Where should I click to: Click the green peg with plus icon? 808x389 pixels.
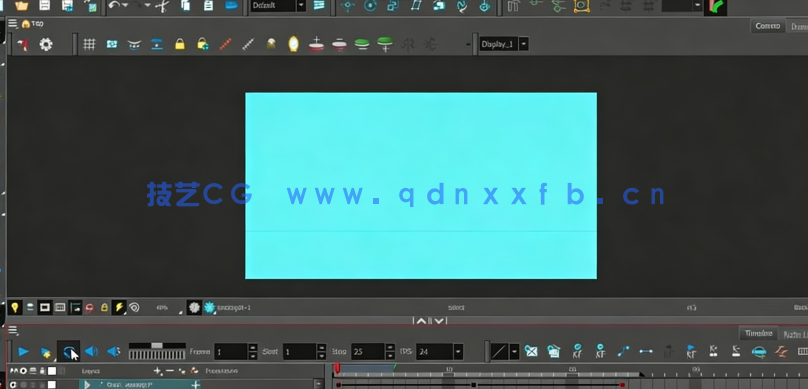click(x=385, y=44)
